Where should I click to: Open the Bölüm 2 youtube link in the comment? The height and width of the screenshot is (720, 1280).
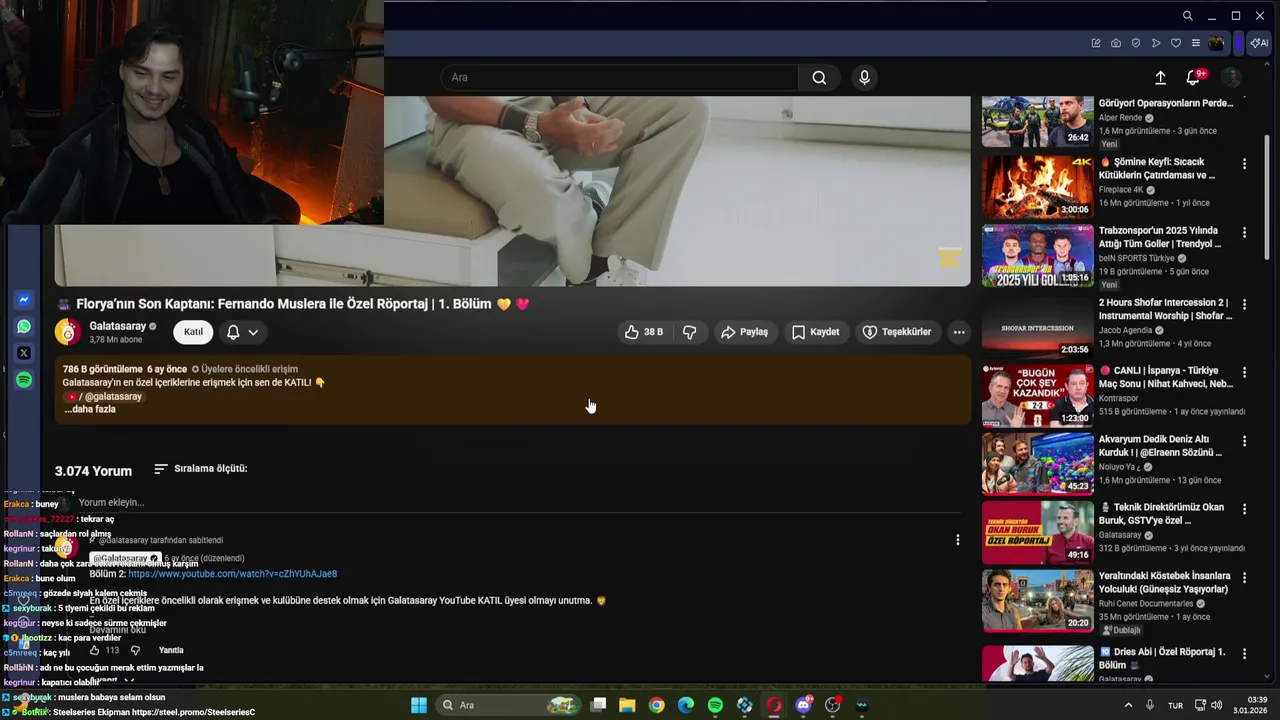point(233,574)
